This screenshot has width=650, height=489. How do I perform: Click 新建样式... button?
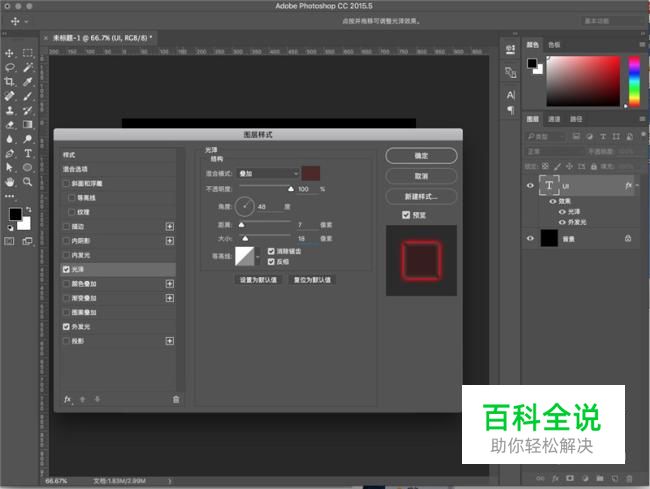(x=421, y=196)
